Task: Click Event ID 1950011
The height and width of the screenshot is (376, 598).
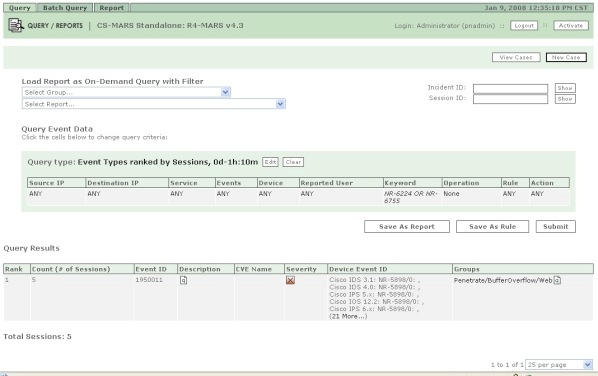Action: [x=149, y=280]
